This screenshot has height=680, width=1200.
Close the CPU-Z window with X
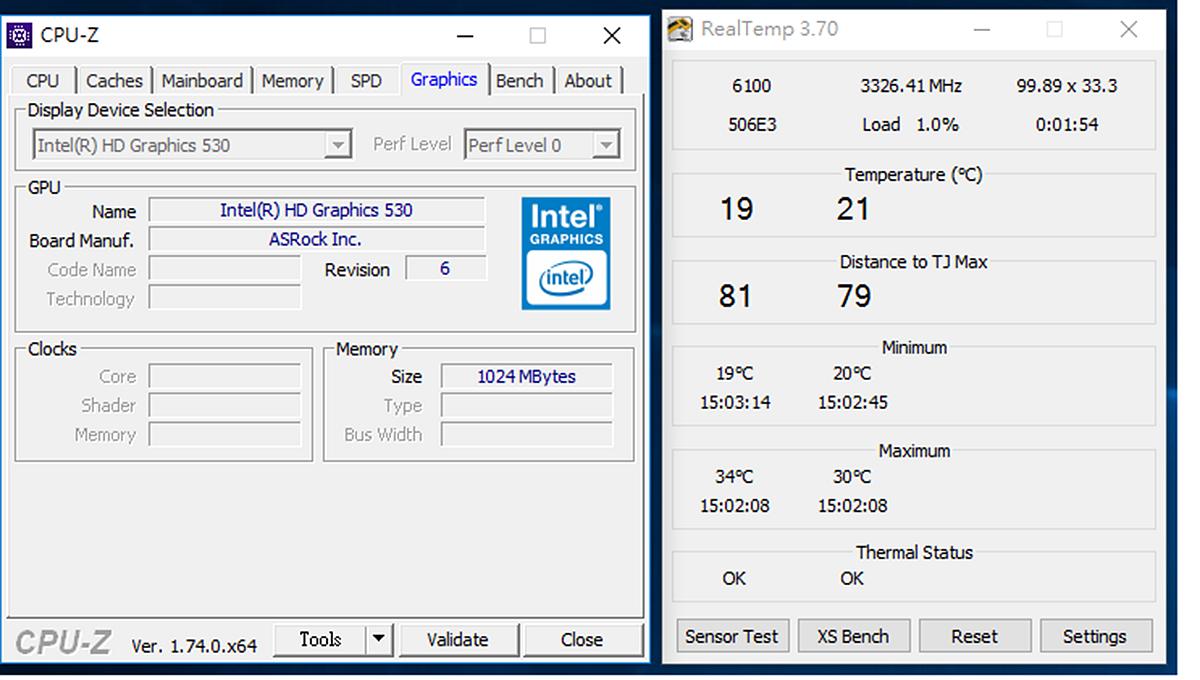612,36
